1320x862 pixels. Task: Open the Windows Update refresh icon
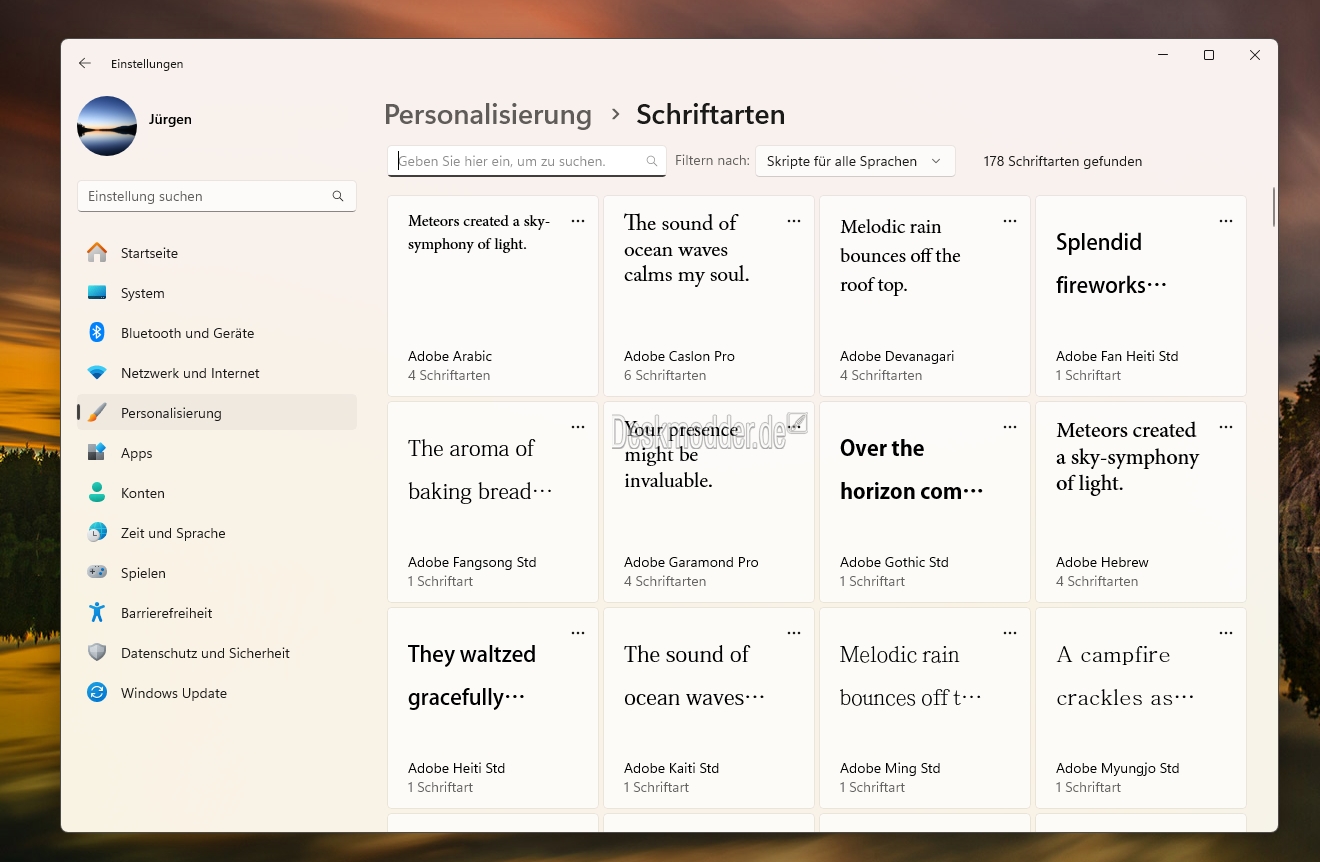97,693
